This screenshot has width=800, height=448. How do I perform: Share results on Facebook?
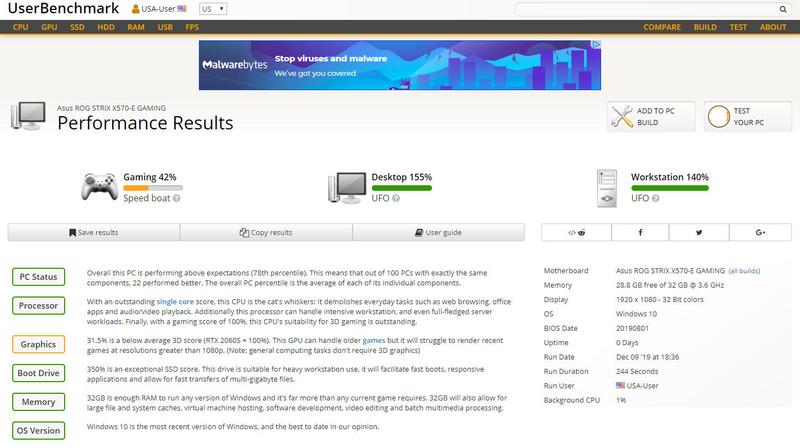click(640, 232)
